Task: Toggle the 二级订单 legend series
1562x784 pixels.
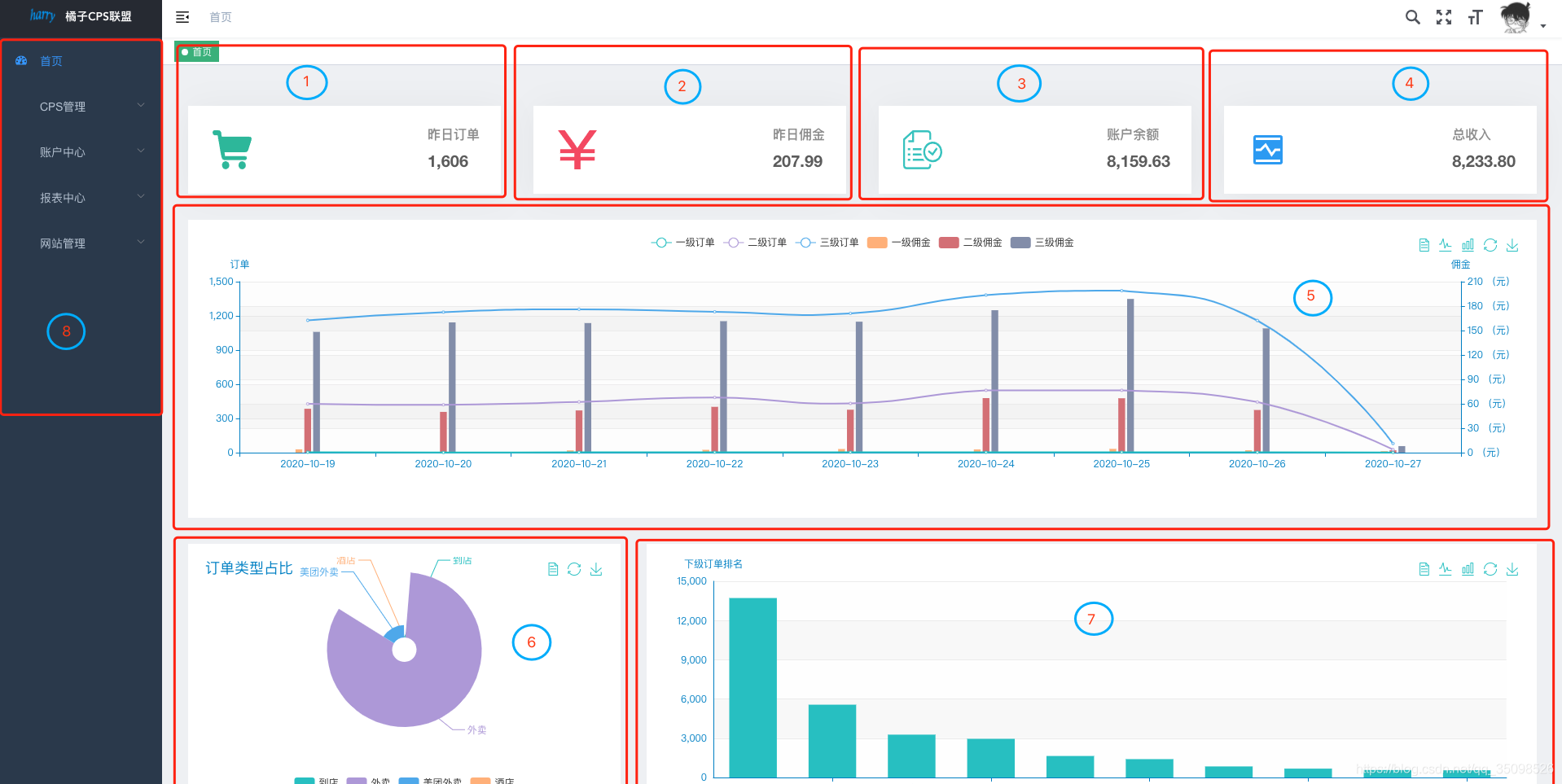Action: [755, 243]
